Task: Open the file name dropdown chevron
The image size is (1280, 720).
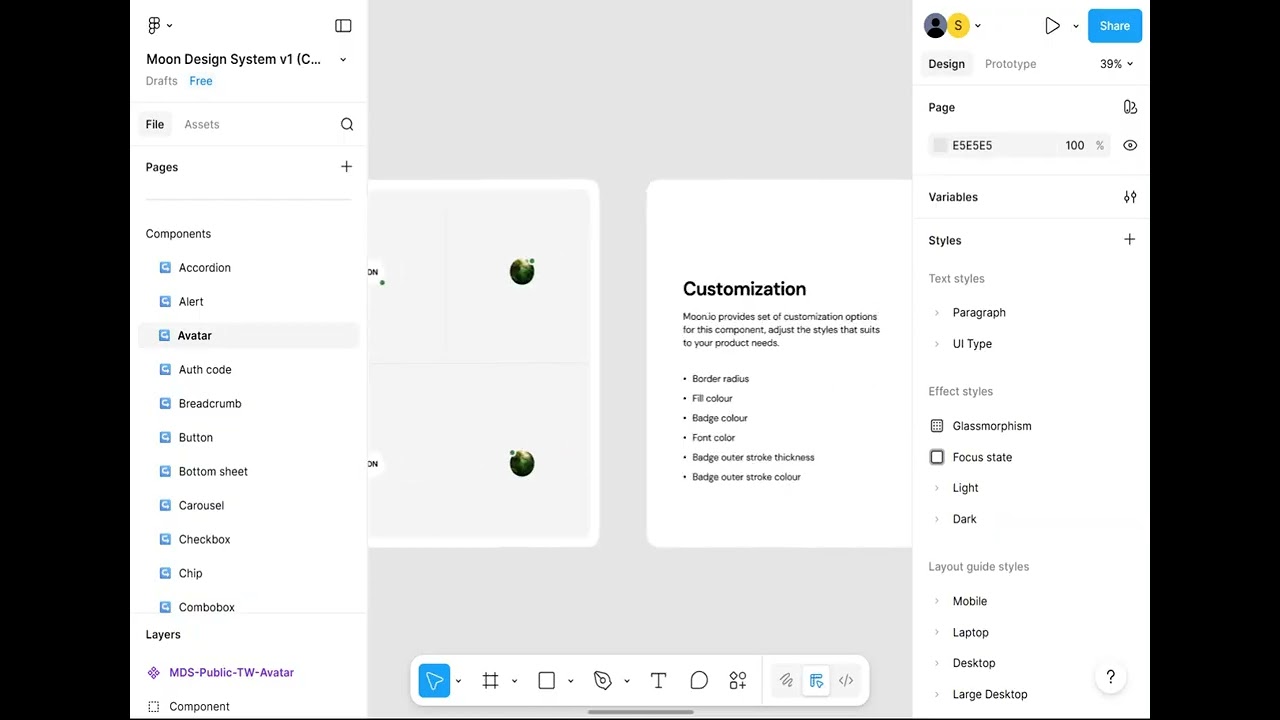Action: tap(343, 60)
